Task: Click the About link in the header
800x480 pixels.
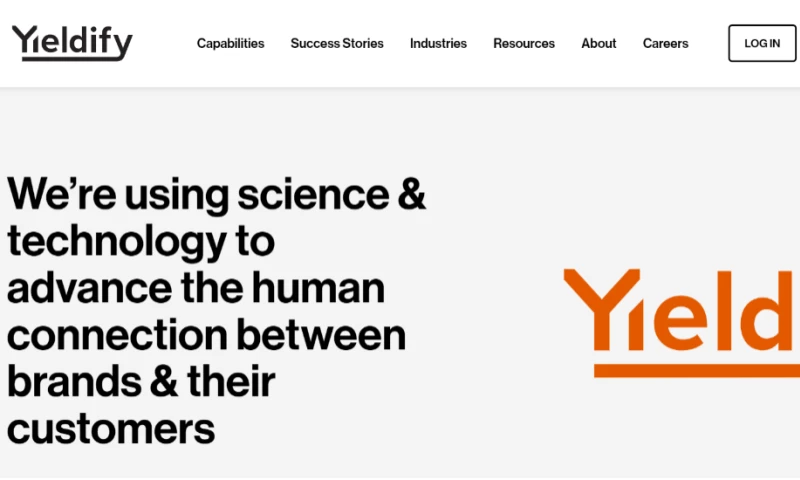Action: [599, 44]
